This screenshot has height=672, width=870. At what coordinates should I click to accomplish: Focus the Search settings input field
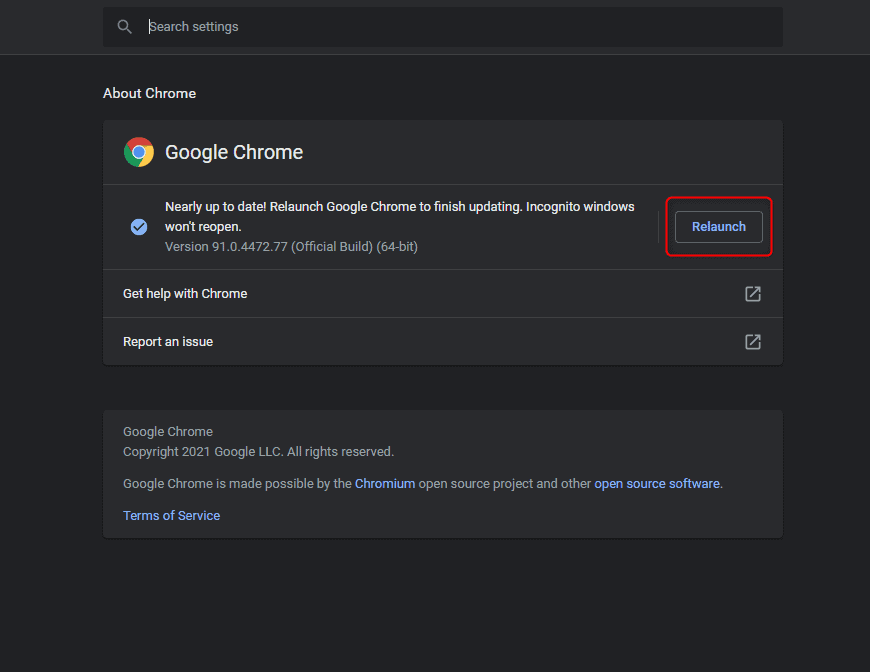click(x=443, y=27)
